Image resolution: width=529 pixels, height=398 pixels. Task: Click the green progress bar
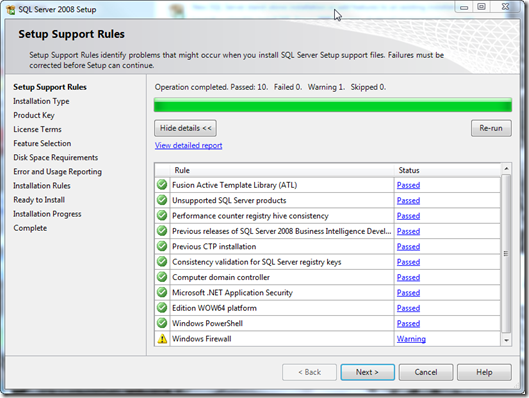tap(333, 105)
